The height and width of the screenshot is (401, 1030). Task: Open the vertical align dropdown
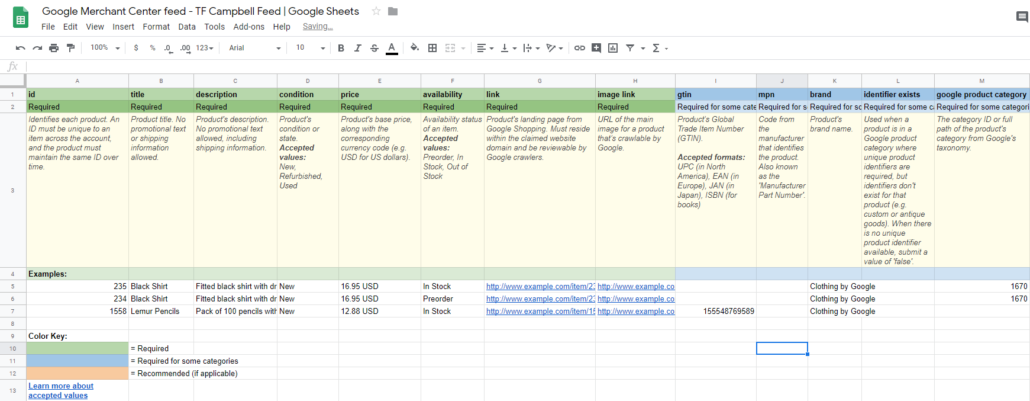(x=508, y=48)
